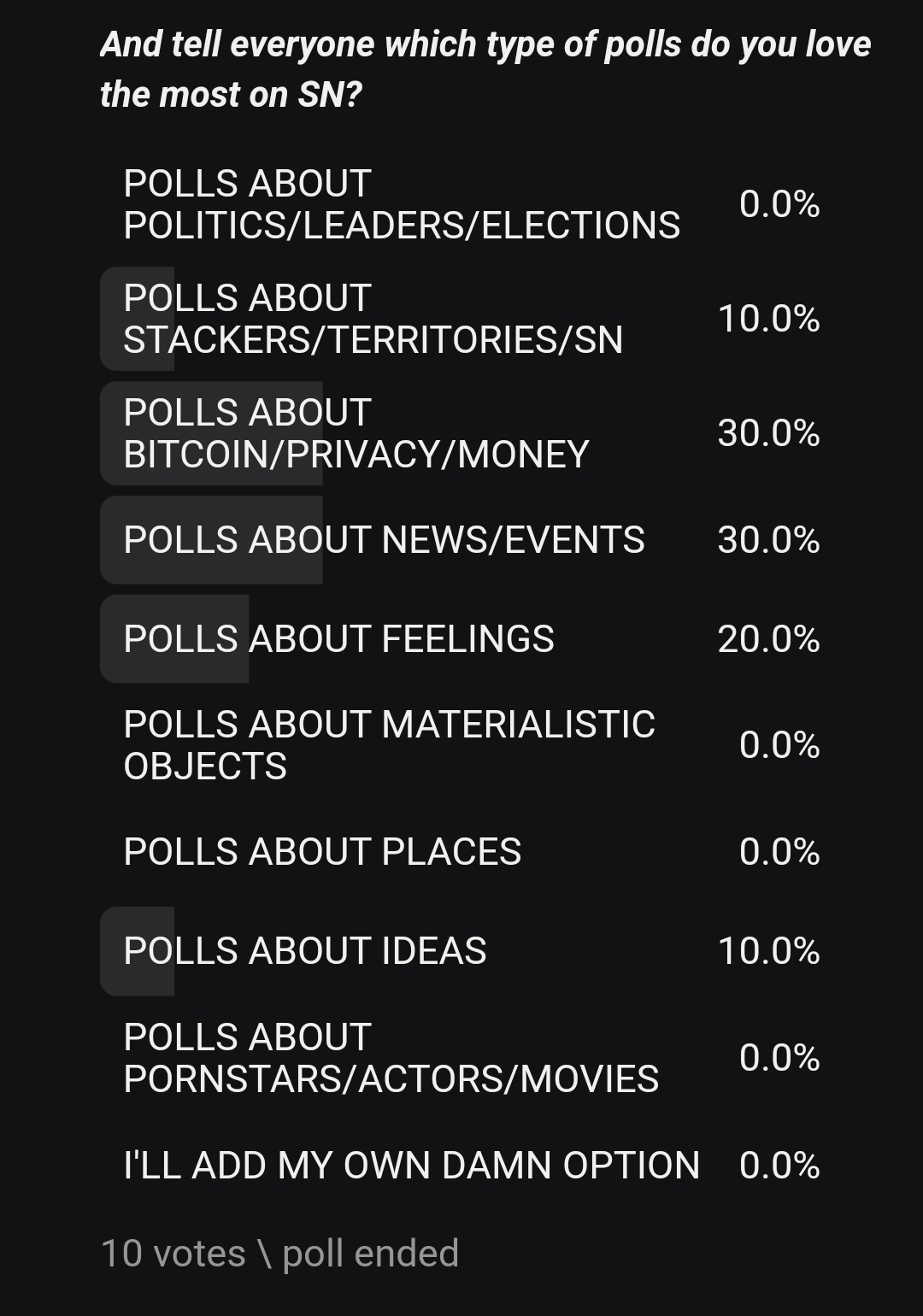Viewport: 923px width, 1316px height.
Task: Click the poll question heading text
Action: point(485,68)
